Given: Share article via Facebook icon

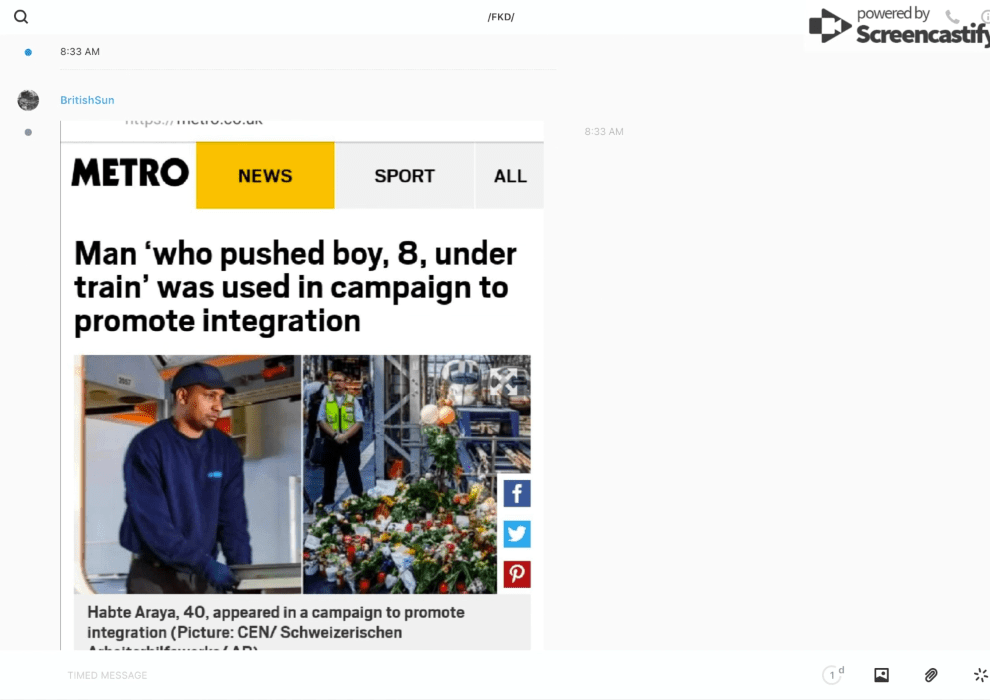Looking at the screenshot, I should [x=516, y=494].
